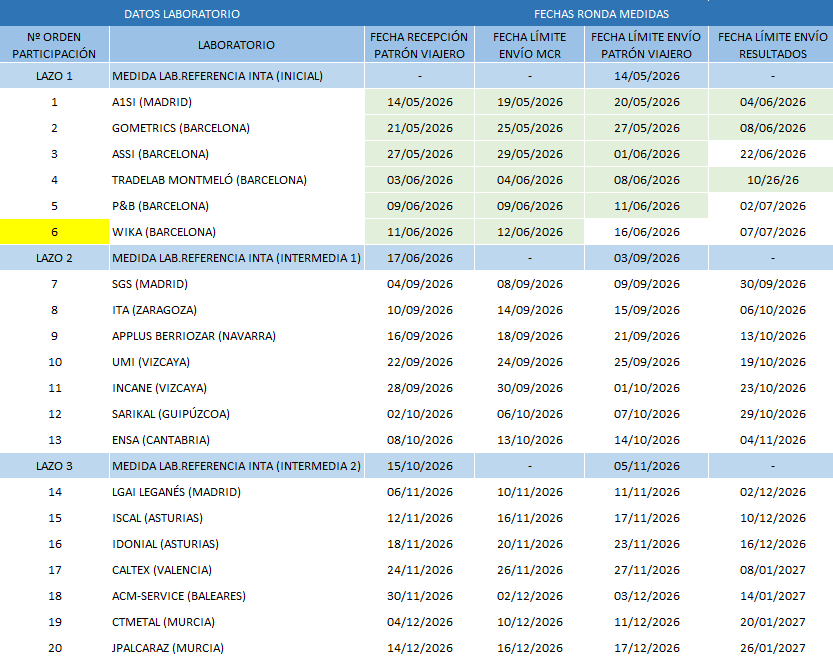Viewport: 833px width, 656px height.
Task: Select SGS (MADRID) cell
Action: point(236,284)
